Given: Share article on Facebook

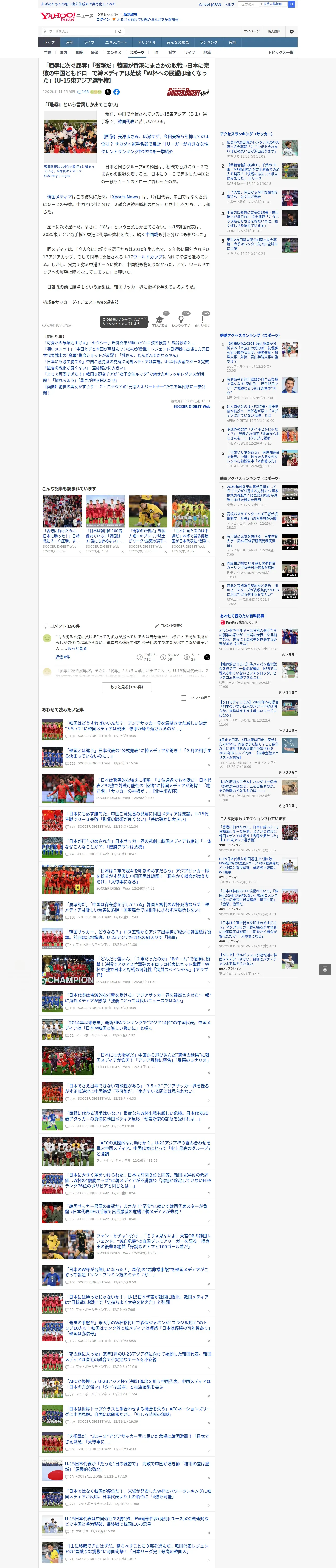Looking at the screenshot, I should 116,92.
